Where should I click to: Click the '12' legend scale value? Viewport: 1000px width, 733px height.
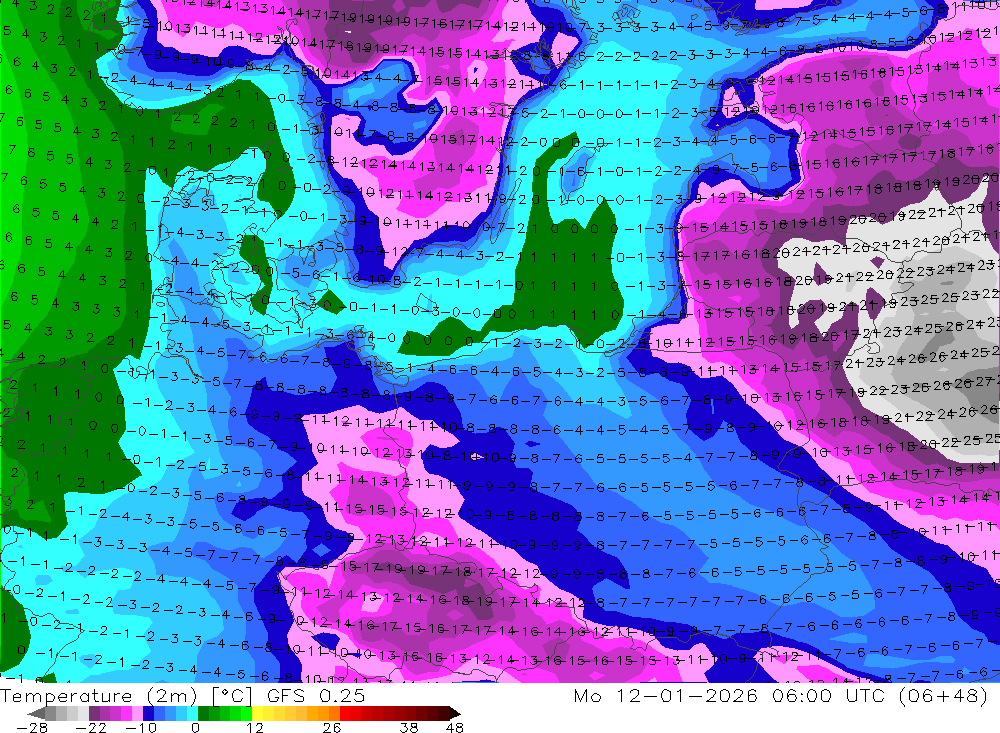(x=254, y=727)
